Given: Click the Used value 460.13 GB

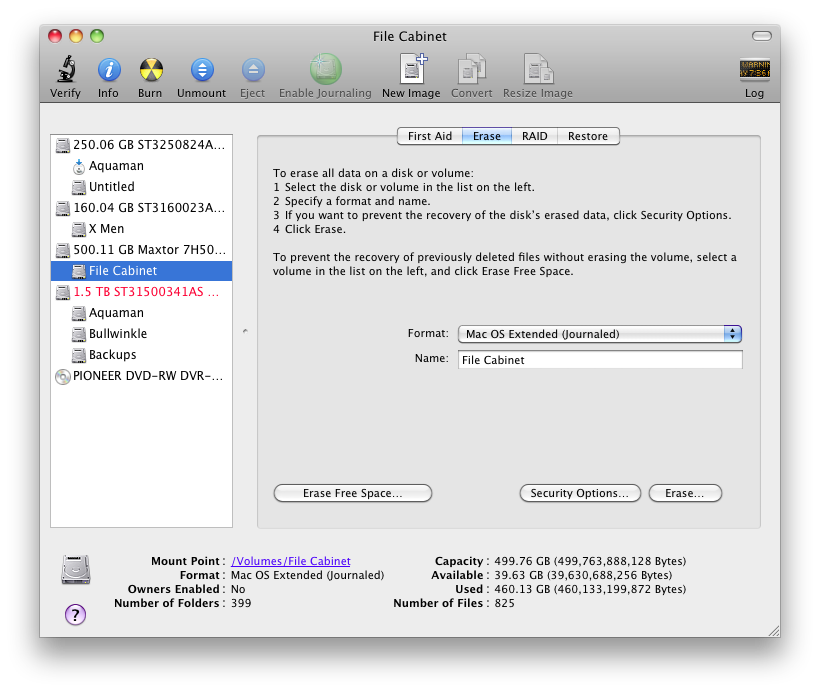Looking at the screenshot, I should (590, 589).
